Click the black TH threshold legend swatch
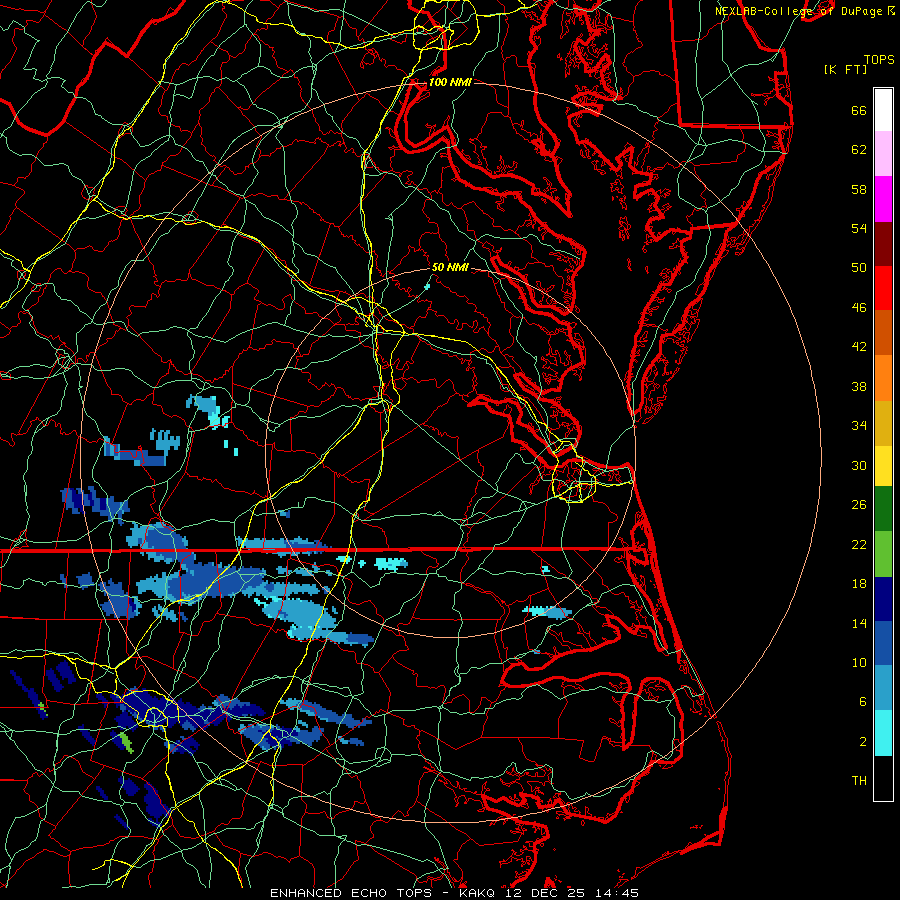Screen dimensions: 900x900 [883, 778]
